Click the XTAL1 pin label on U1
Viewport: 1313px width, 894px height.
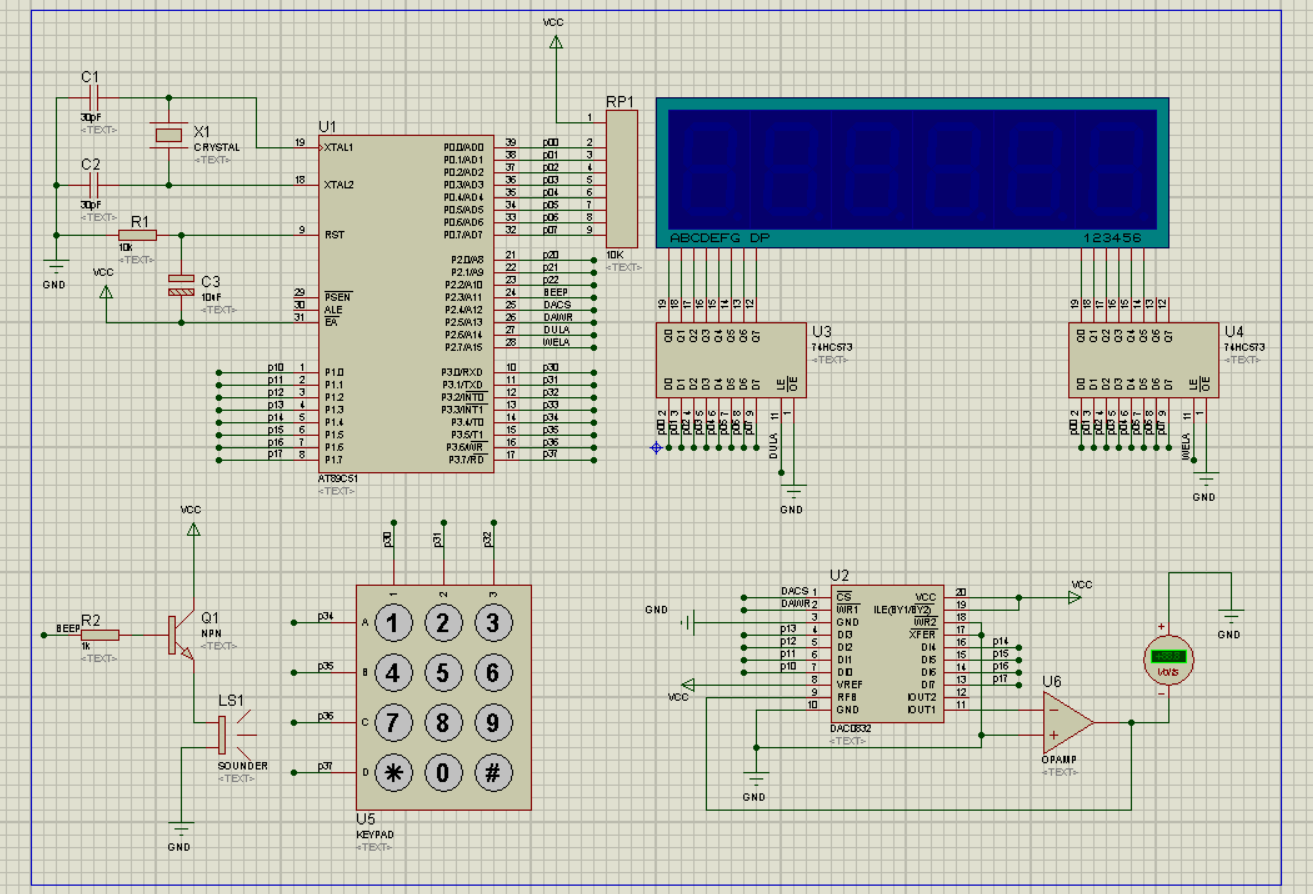339,147
